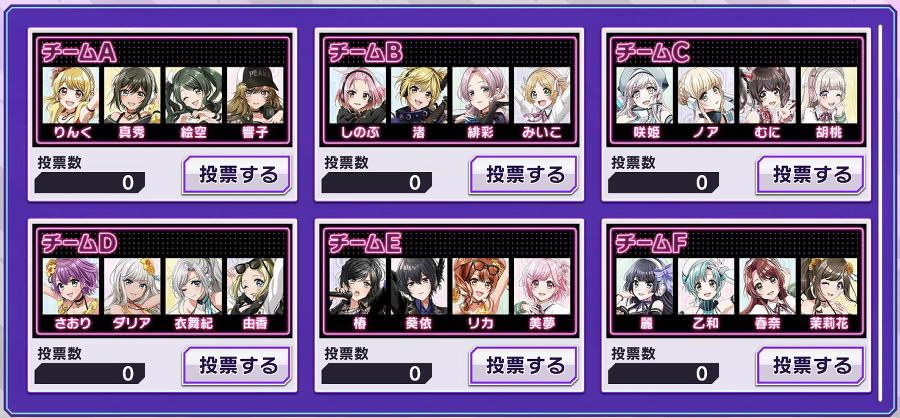Vote for Team F with 投票する button
This screenshot has height=418, width=900.
pos(810,366)
